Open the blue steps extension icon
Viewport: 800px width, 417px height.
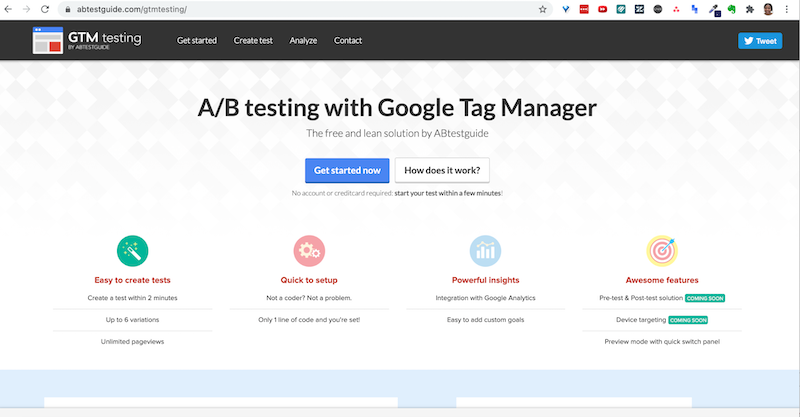(694, 9)
